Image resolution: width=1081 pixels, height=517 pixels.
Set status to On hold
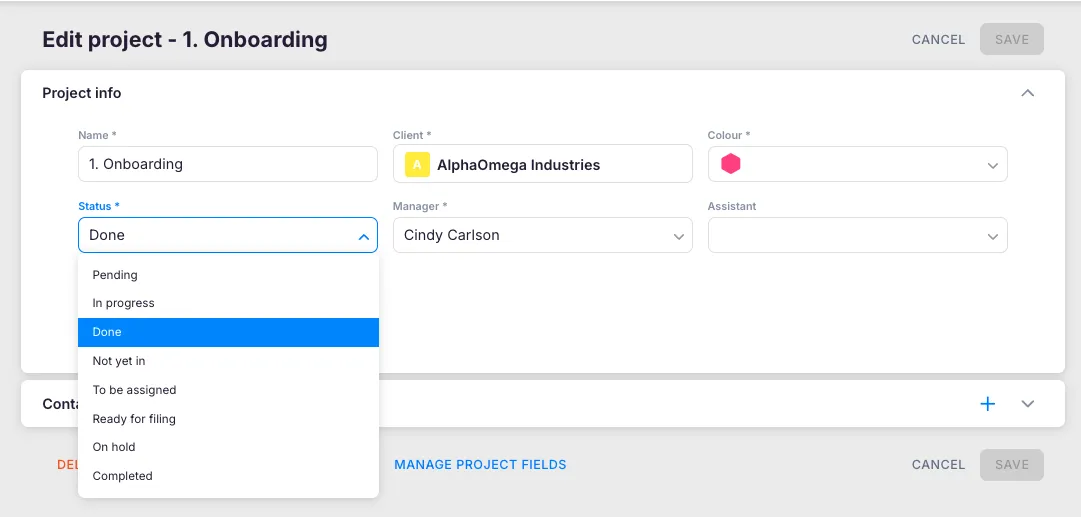tap(114, 447)
